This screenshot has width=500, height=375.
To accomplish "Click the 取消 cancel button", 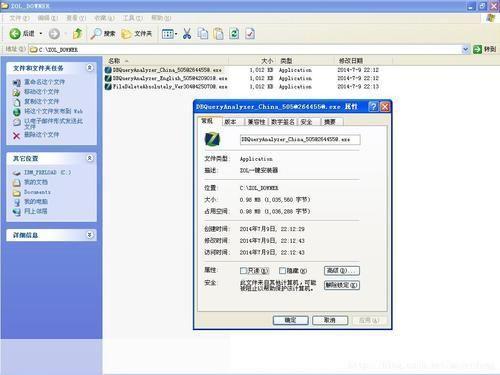I will 330,320.
